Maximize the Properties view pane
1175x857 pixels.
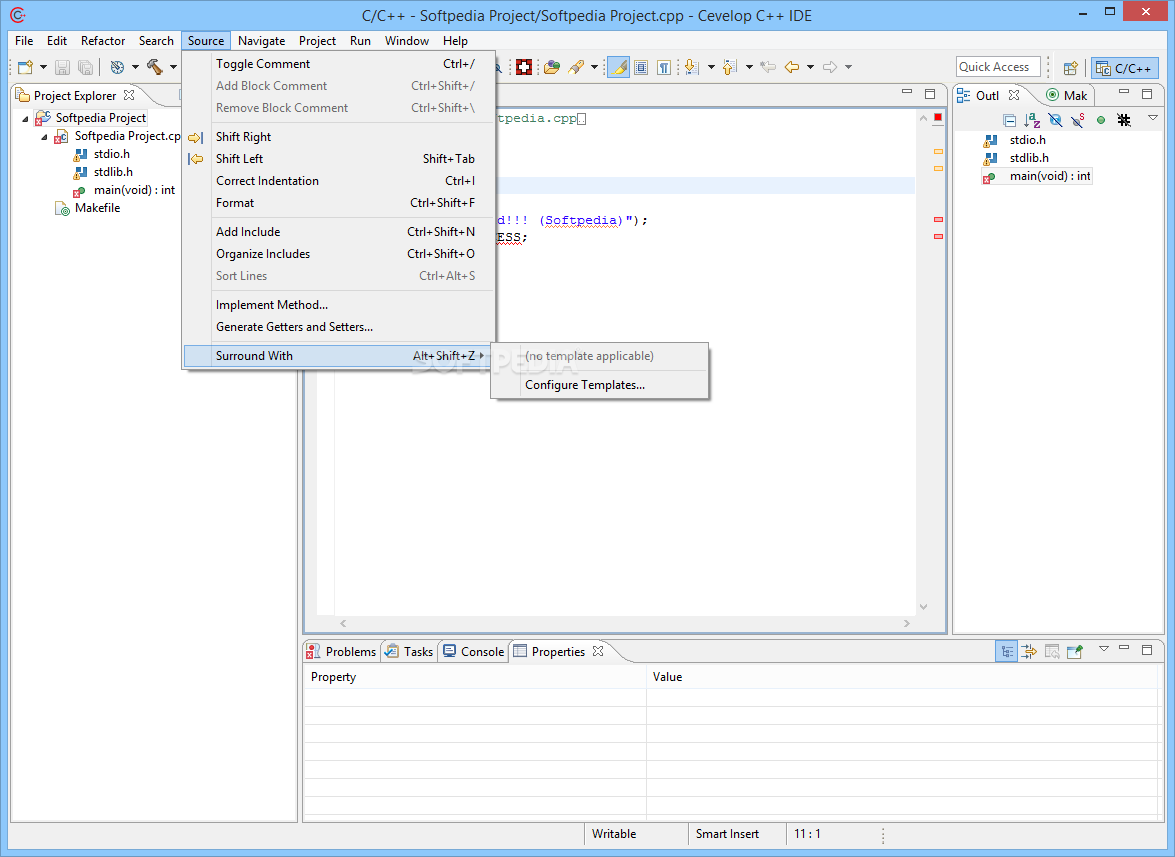click(x=1147, y=649)
